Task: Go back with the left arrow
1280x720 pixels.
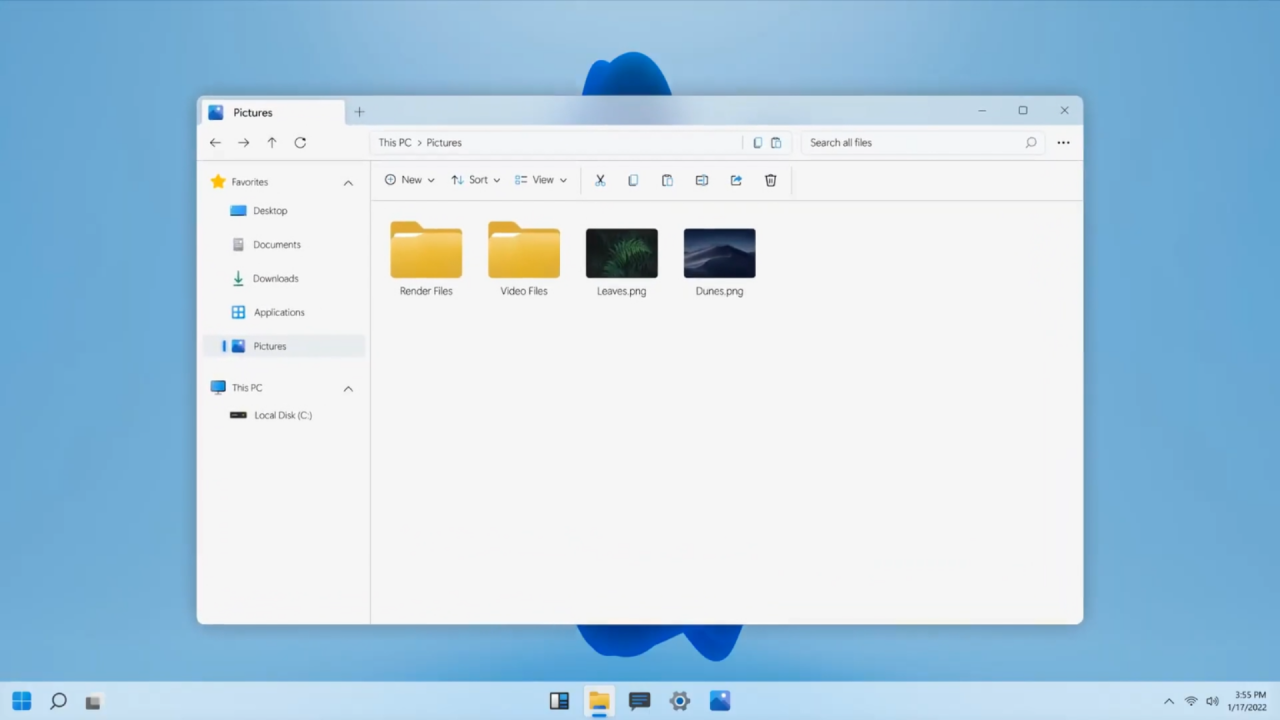Action: click(215, 143)
